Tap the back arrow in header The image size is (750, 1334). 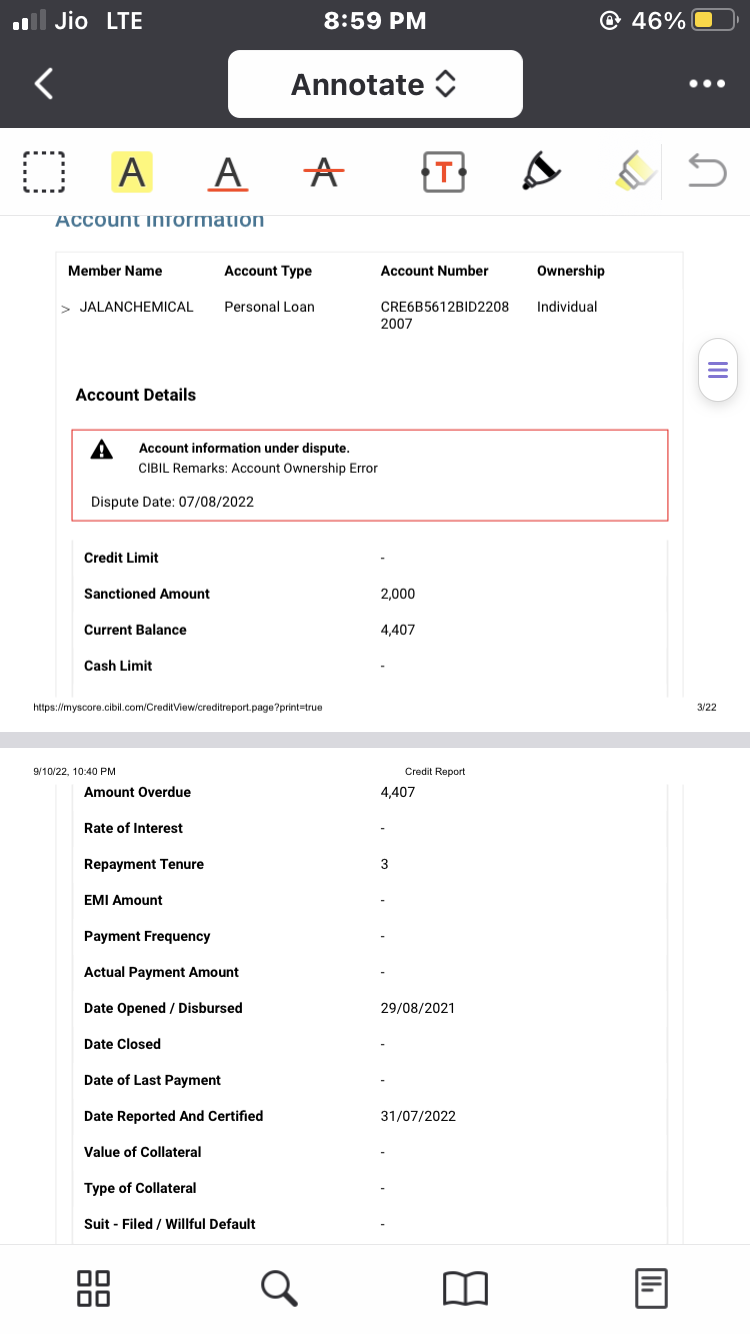[44, 84]
